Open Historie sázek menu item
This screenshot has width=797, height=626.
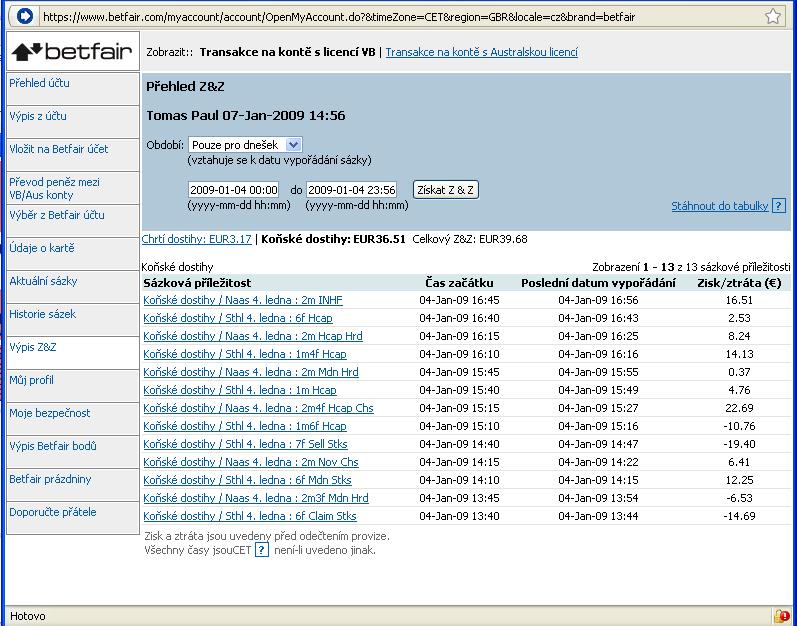(x=73, y=320)
